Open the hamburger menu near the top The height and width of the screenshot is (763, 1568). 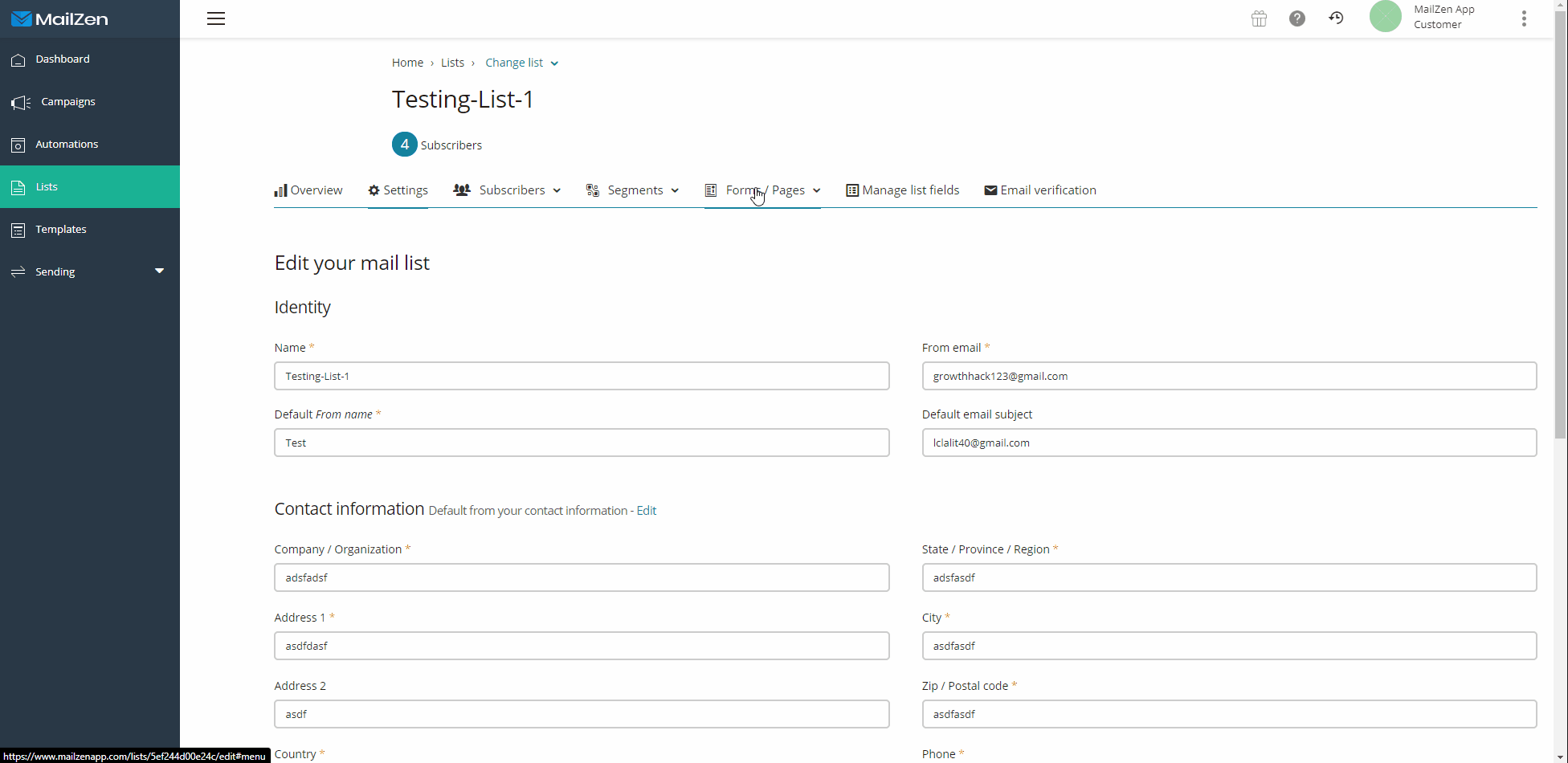coord(215,18)
